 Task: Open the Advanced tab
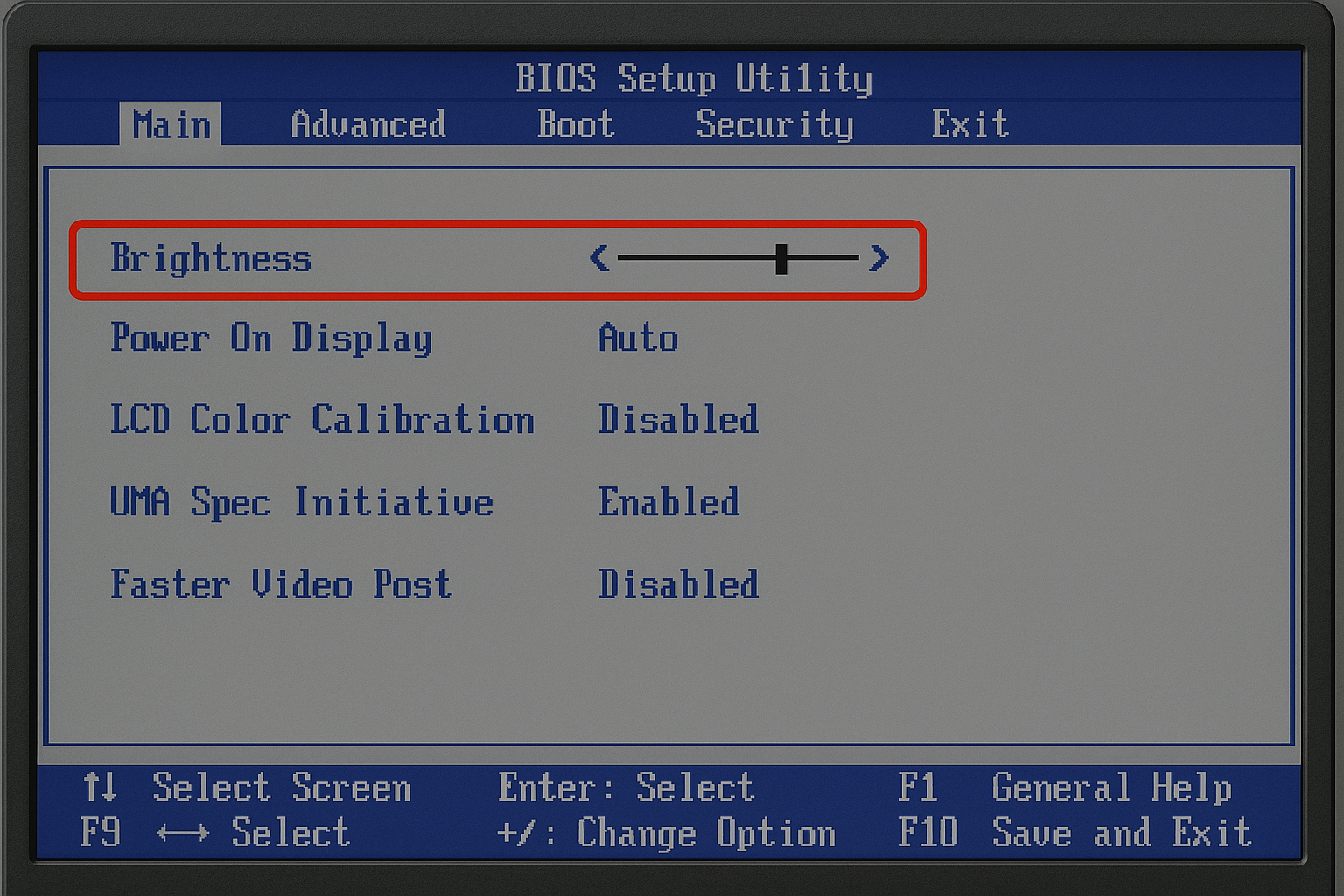point(368,124)
